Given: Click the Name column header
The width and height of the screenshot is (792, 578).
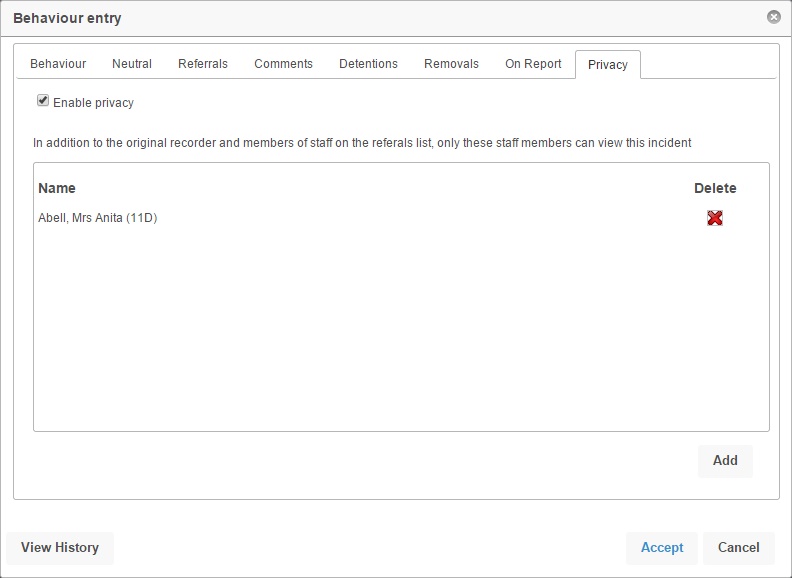Looking at the screenshot, I should click(x=57, y=188).
